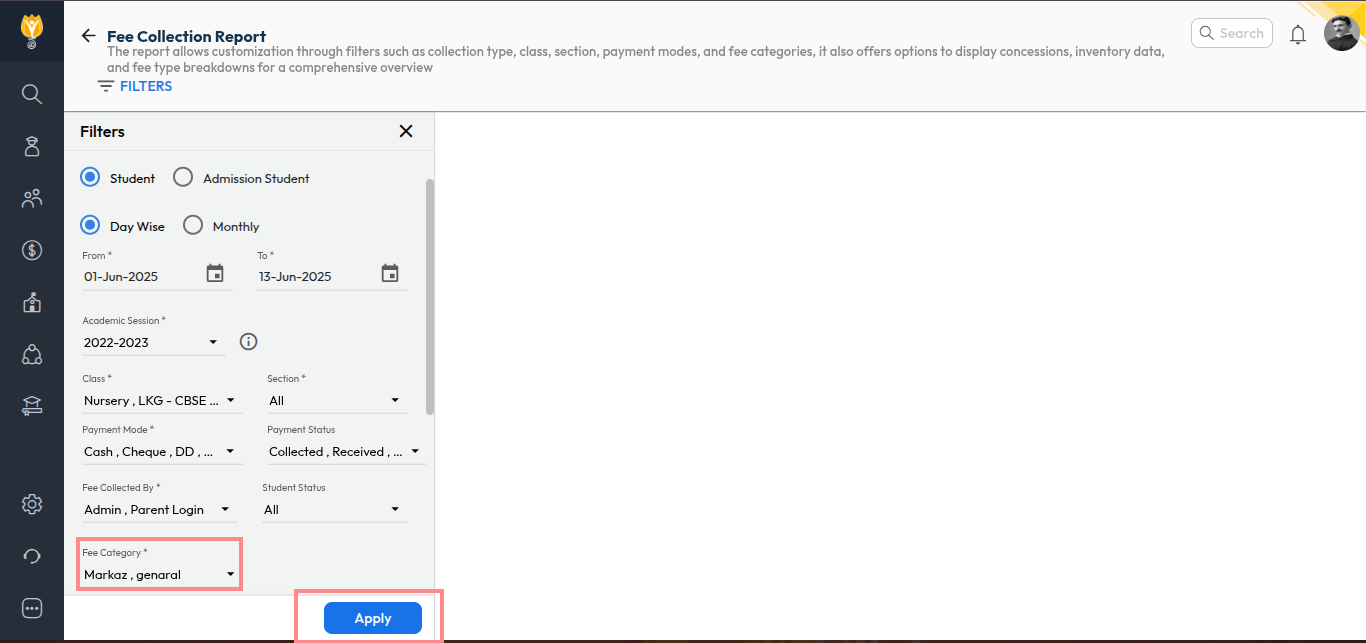Open the notifications bell
The width and height of the screenshot is (1366, 643).
click(x=1298, y=35)
